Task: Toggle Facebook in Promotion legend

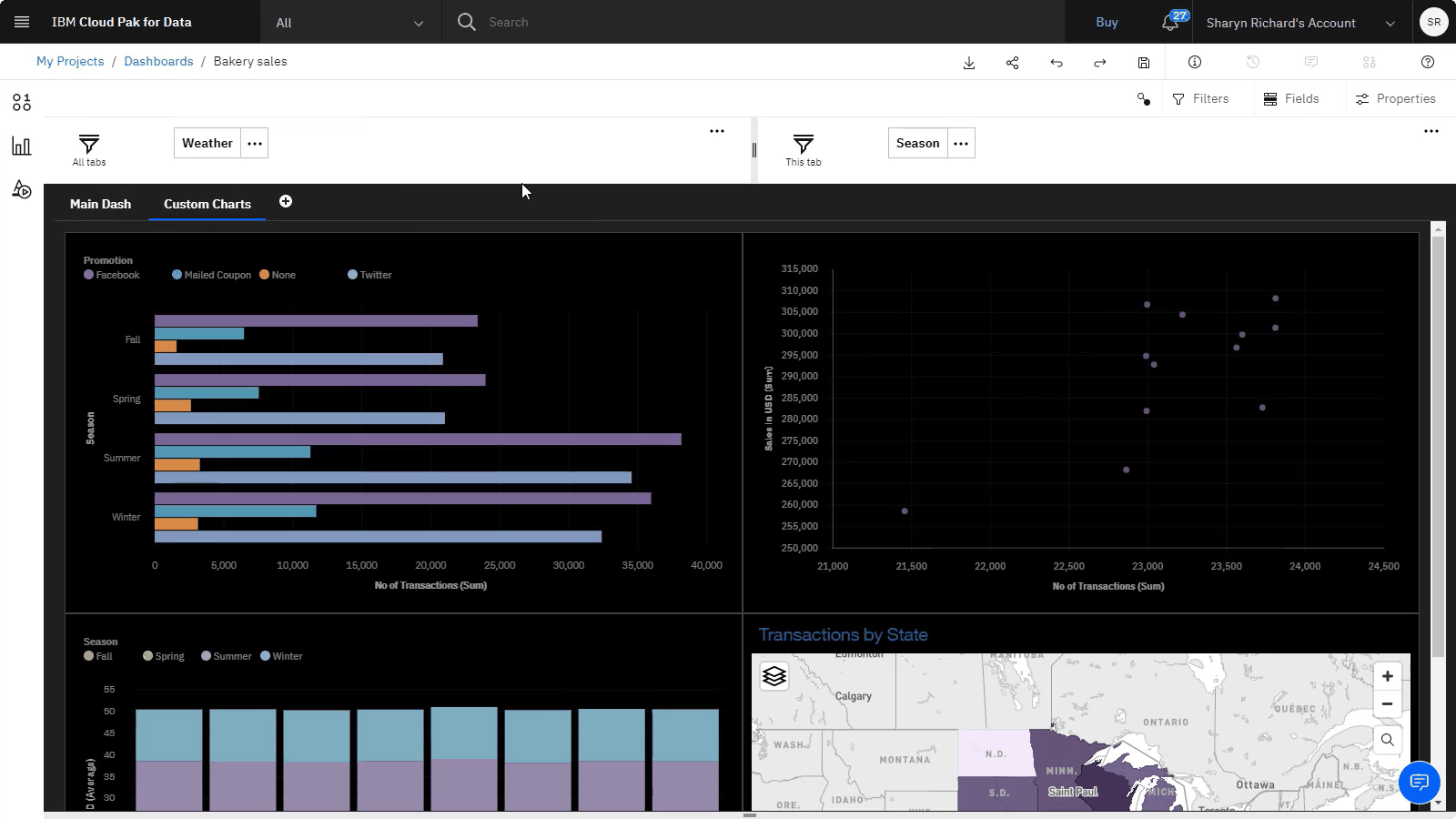Action: [x=112, y=275]
